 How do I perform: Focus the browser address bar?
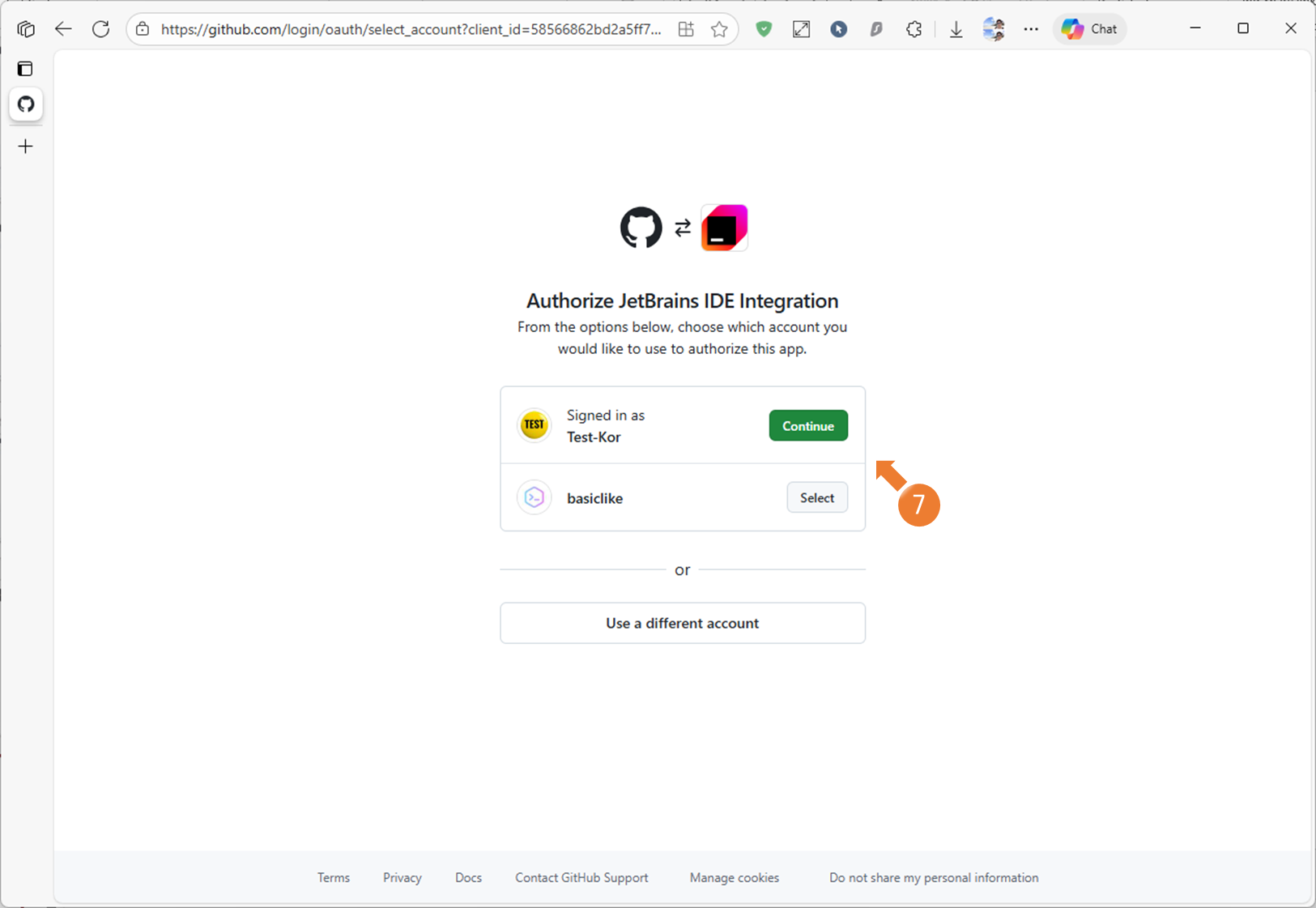[x=411, y=29]
